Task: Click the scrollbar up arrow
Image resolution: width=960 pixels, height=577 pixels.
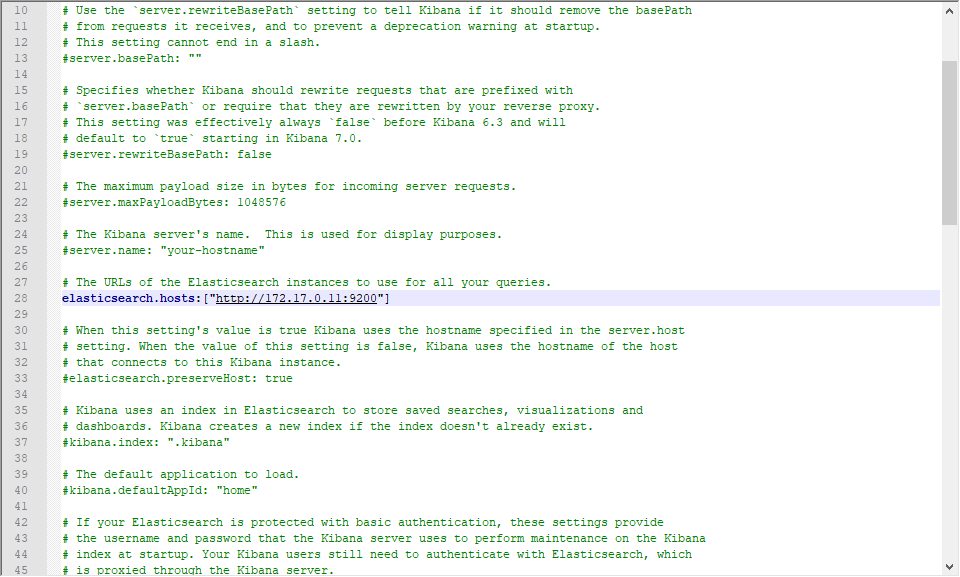Action: coord(949,10)
